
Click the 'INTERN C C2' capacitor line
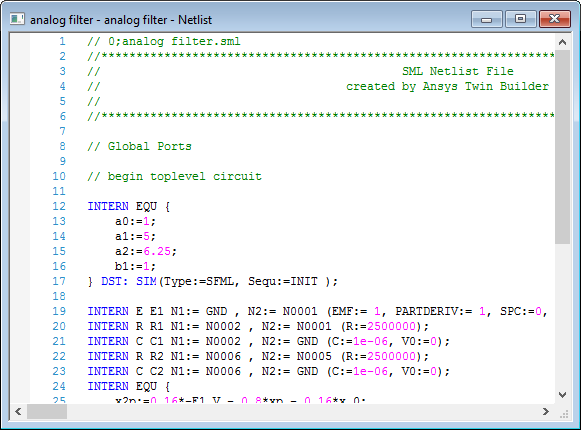tap(268, 371)
